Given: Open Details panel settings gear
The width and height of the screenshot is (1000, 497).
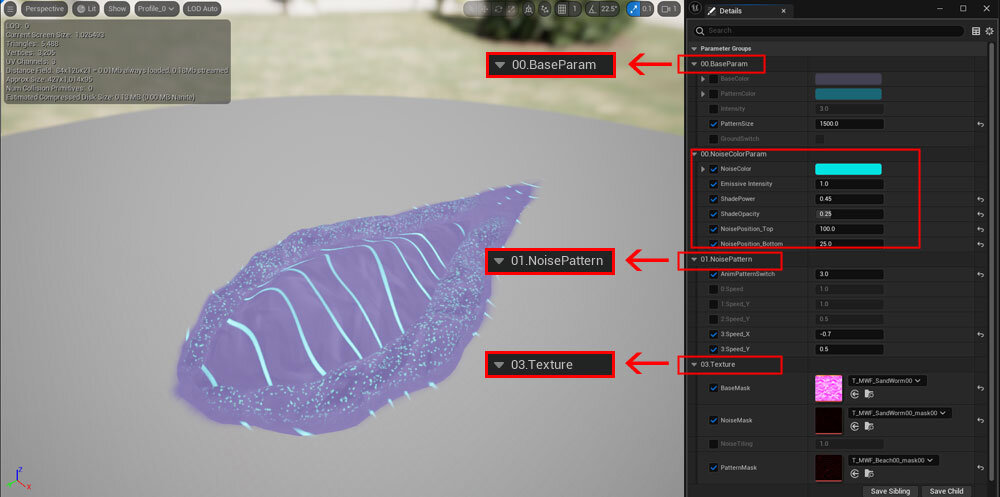Looking at the screenshot, I should tap(989, 30).
